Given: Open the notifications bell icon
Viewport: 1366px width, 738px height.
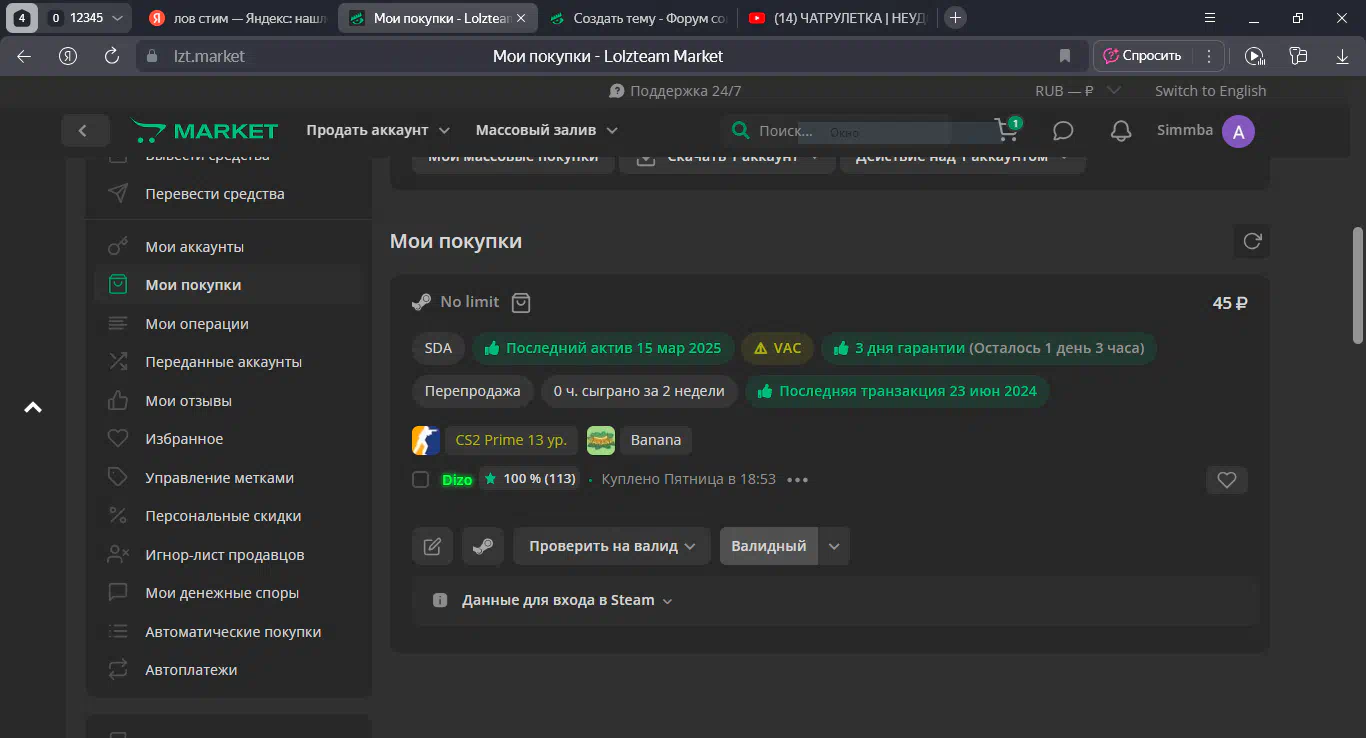Looking at the screenshot, I should click(1121, 131).
